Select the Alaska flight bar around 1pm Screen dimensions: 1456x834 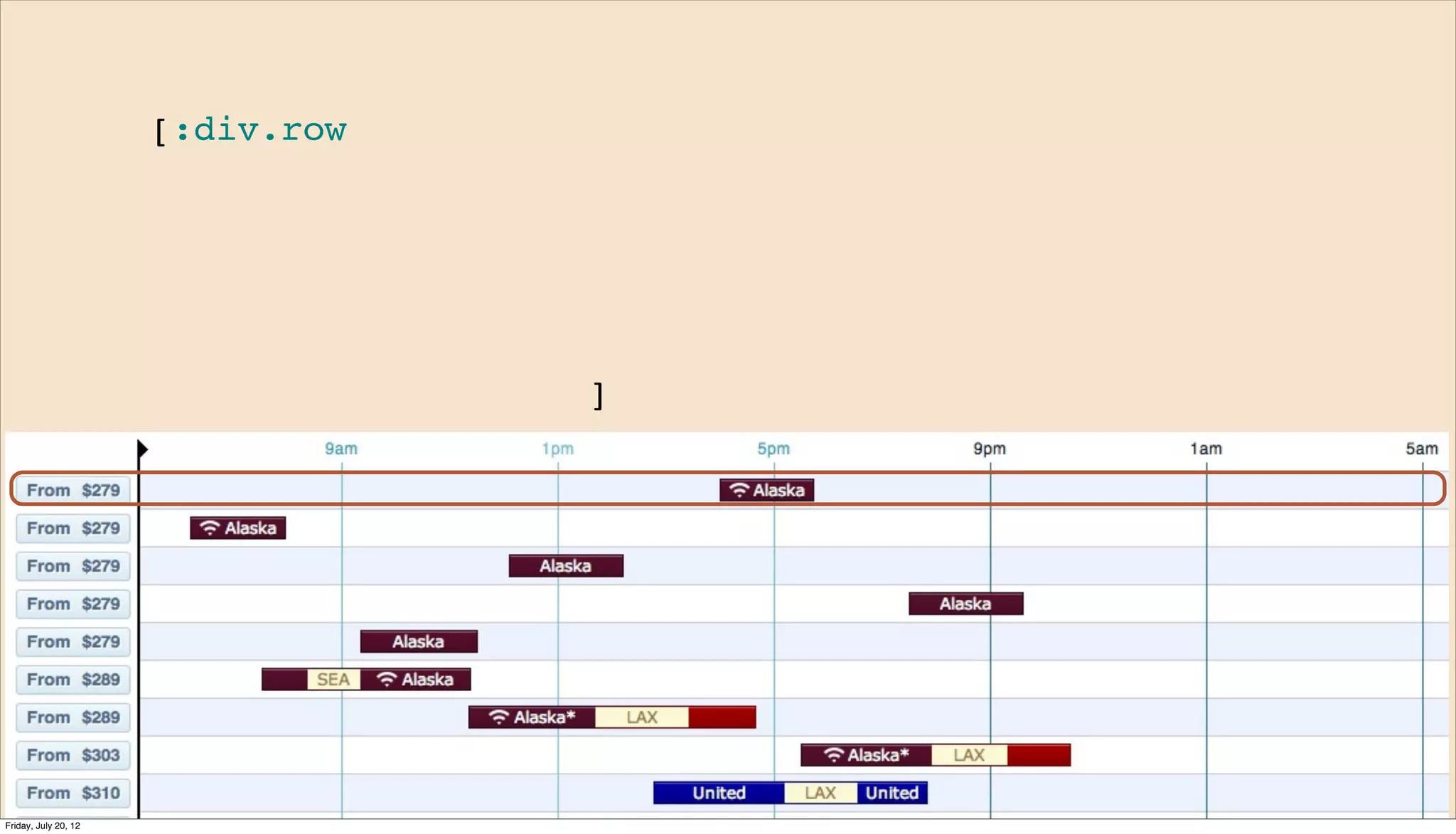(x=566, y=566)
